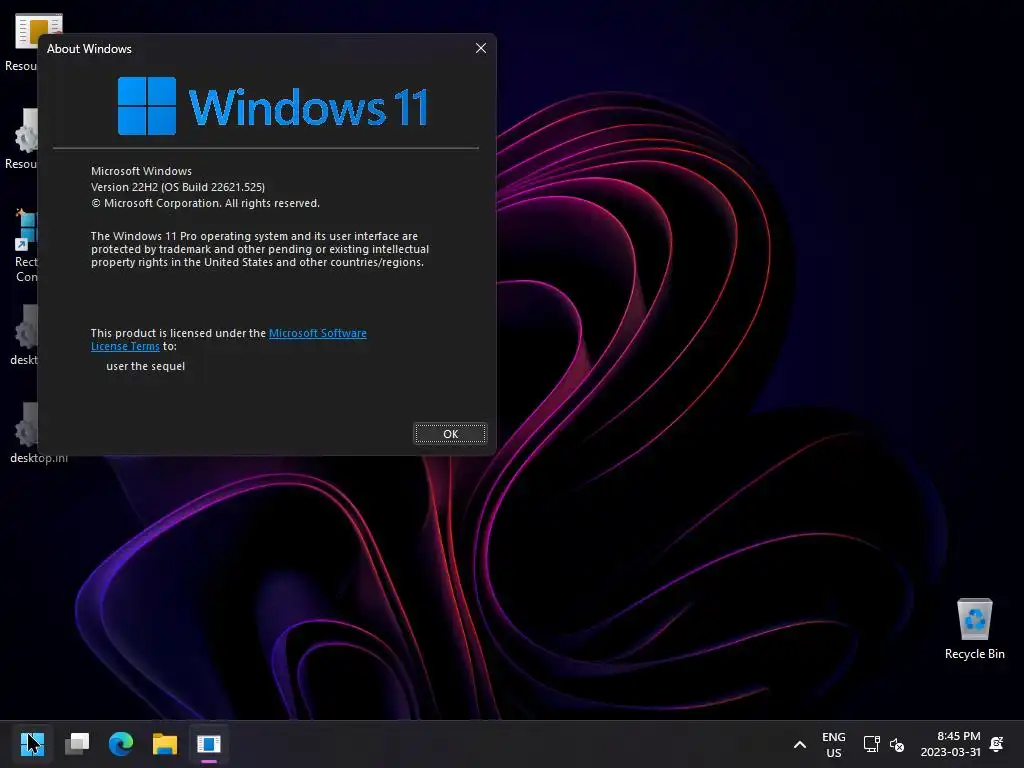Click the 'user the sequel' licensee text
The image size is (1024, 768).
(x=146, y=366)
